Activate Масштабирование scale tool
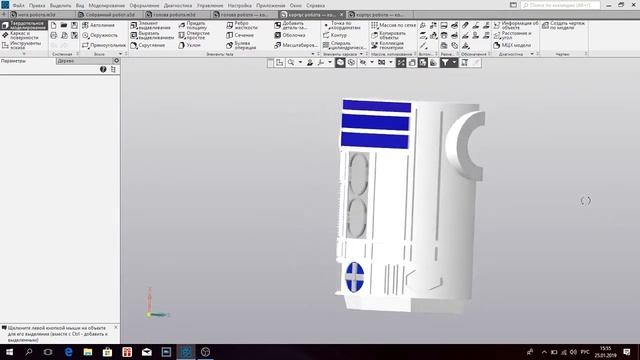Image resolution: width=640 pixels, height=360 pixels. [296, 45]
